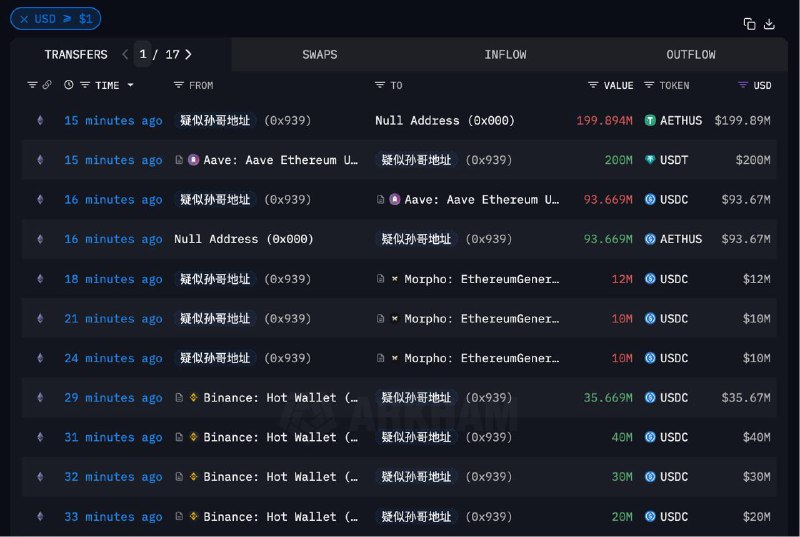Screen dimensions: 800x537
Task: Download the transfers table
Action: coord(769,23)
